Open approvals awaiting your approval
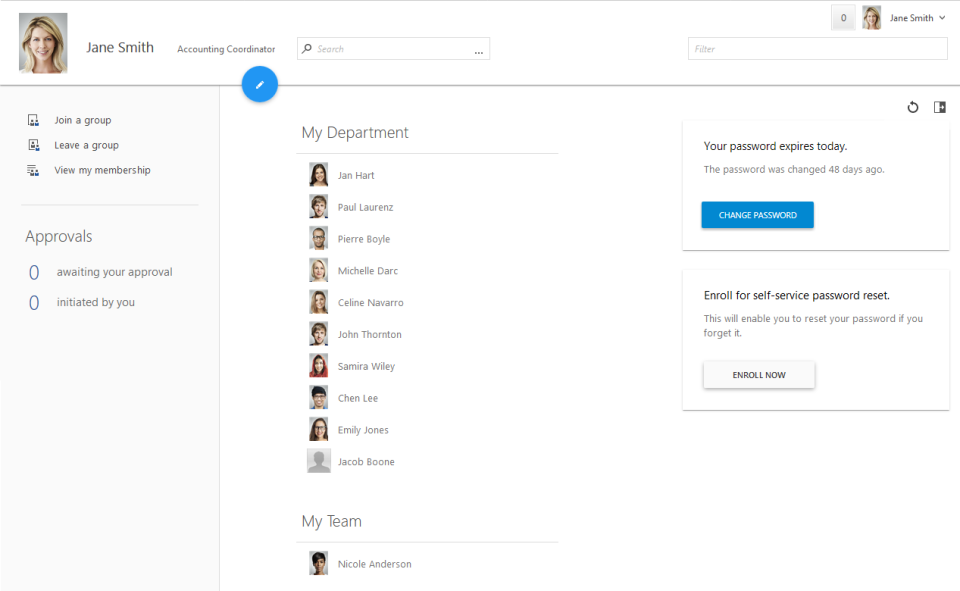The image size is (960, 591). 113,272
